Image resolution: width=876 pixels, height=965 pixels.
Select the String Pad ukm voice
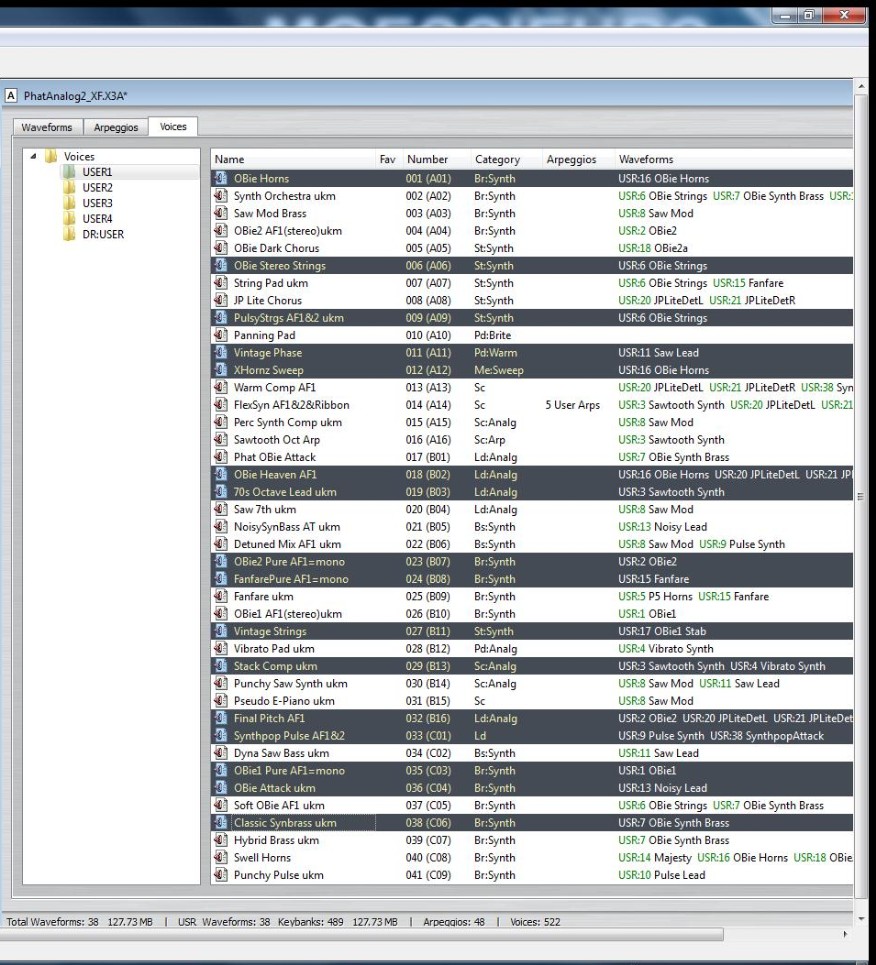[532, 283]
